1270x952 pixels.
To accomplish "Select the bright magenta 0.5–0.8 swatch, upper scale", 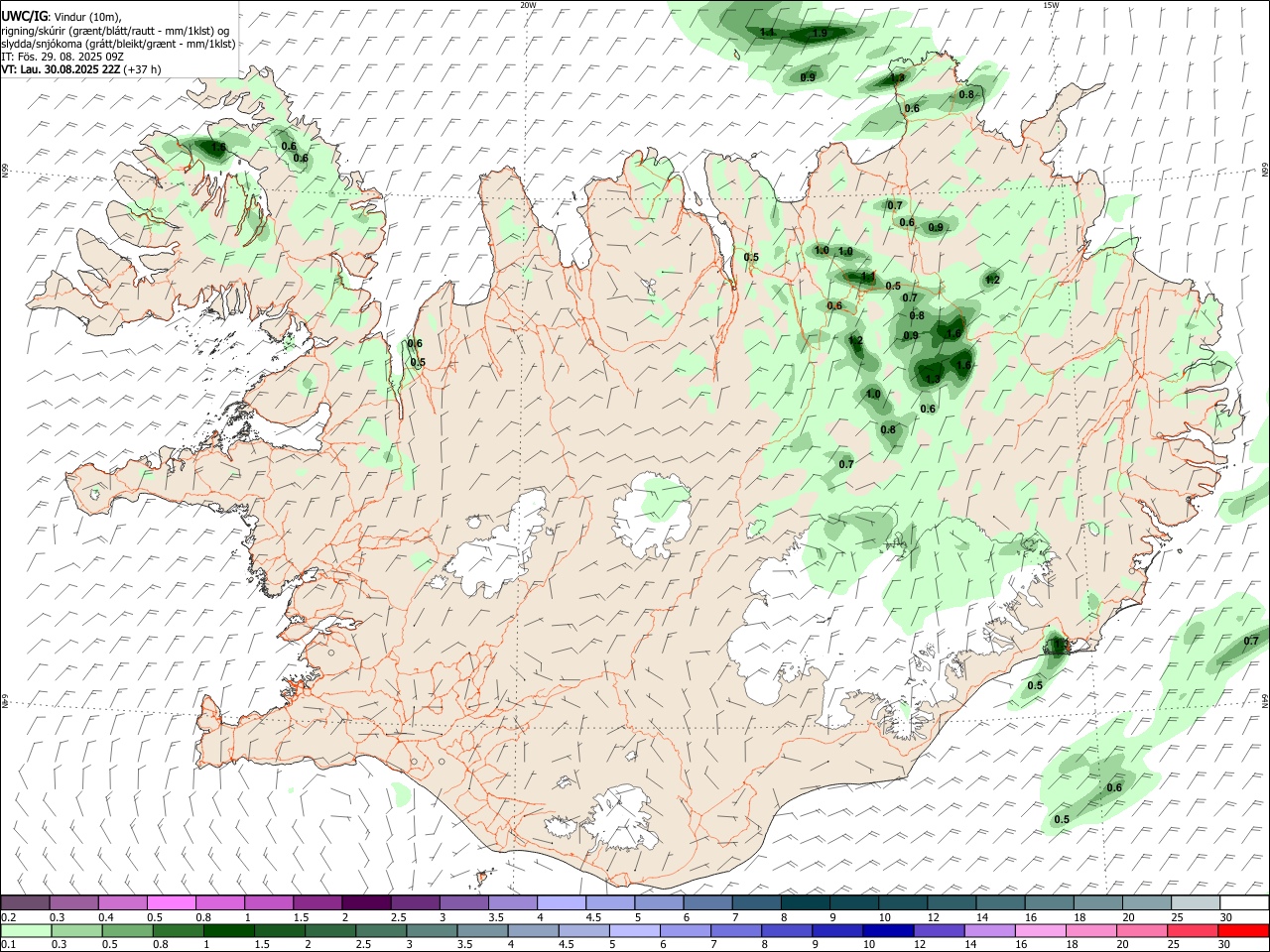I will [171, 903].
